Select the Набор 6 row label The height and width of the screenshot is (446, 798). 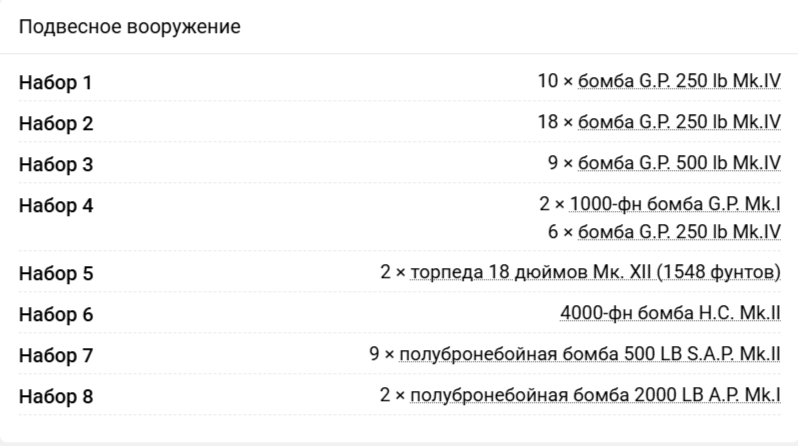(55, 315)
